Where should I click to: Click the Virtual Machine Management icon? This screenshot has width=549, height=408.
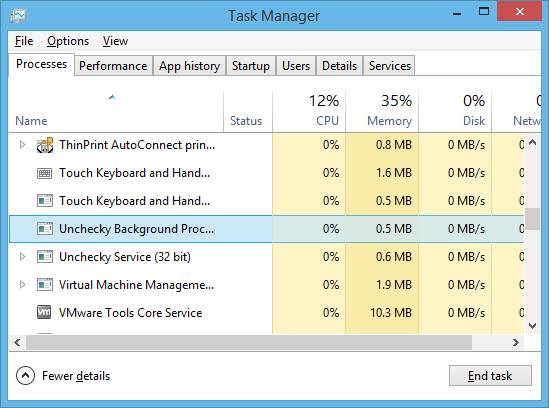(45, 285)
